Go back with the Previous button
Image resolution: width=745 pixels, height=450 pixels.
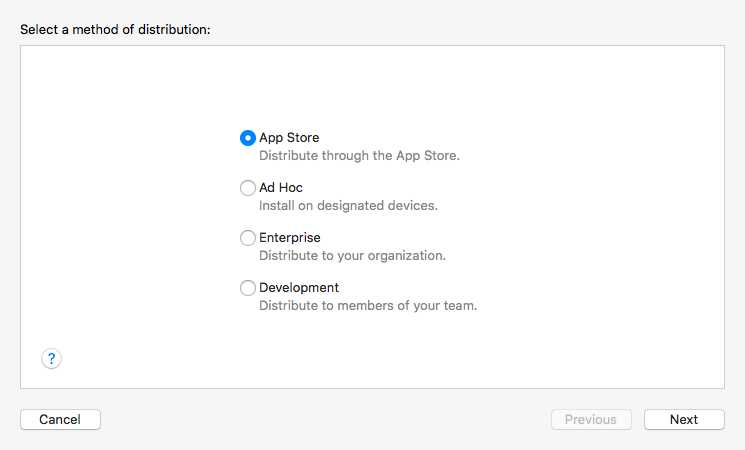coord(591,420)
